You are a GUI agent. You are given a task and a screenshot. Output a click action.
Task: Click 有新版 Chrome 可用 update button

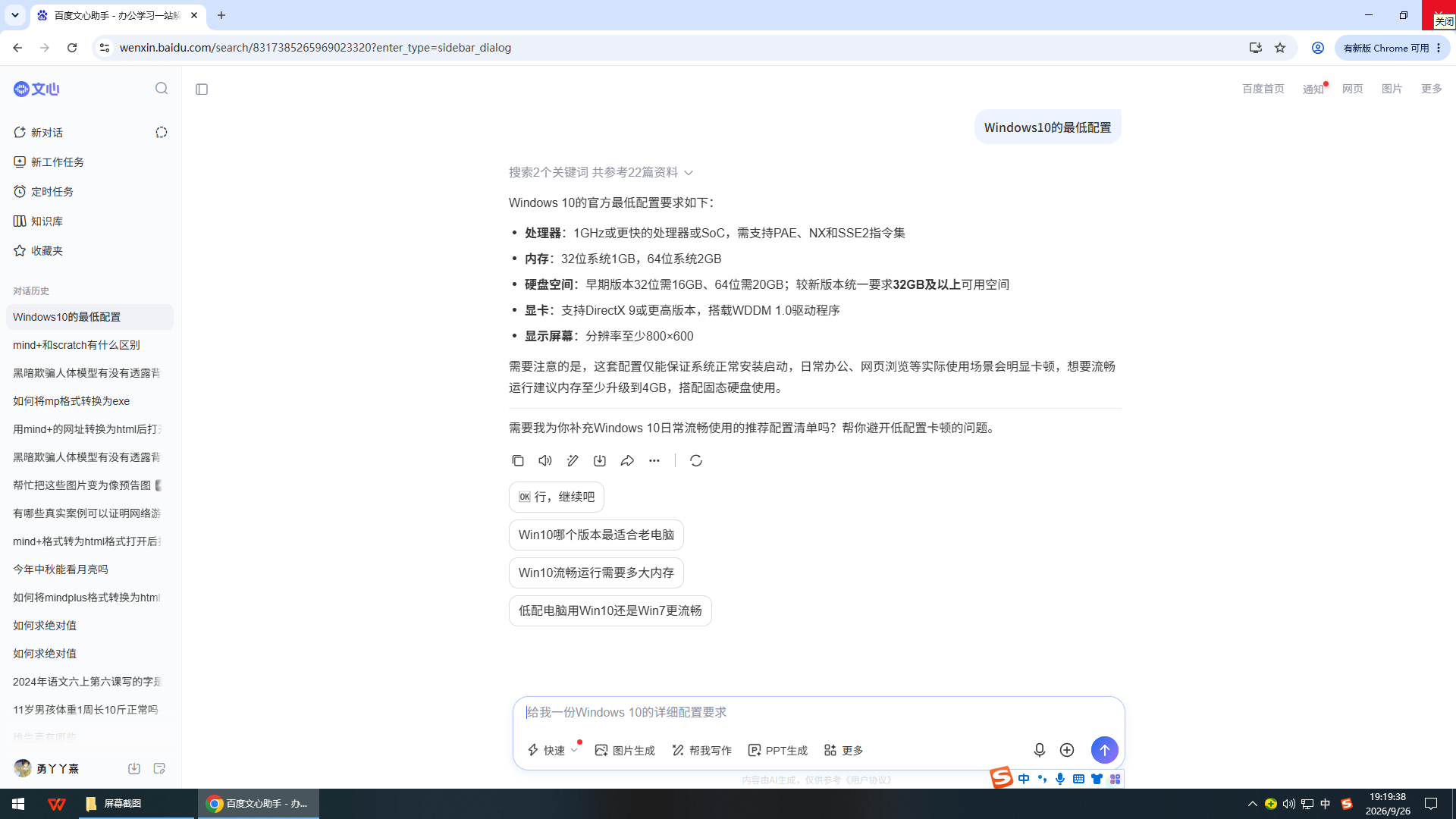click(x=1392, y=48)
